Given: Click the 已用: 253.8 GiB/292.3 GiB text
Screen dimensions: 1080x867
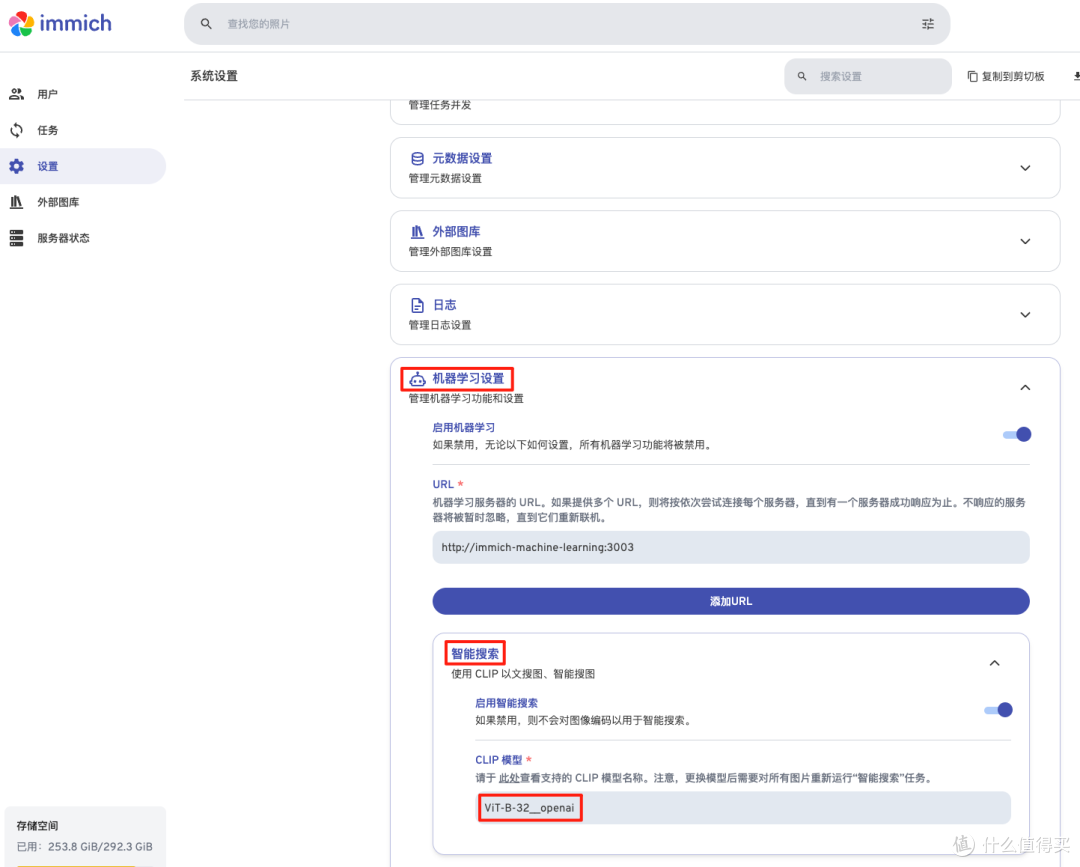Looking at the screenshot, I should pos(85,847).
